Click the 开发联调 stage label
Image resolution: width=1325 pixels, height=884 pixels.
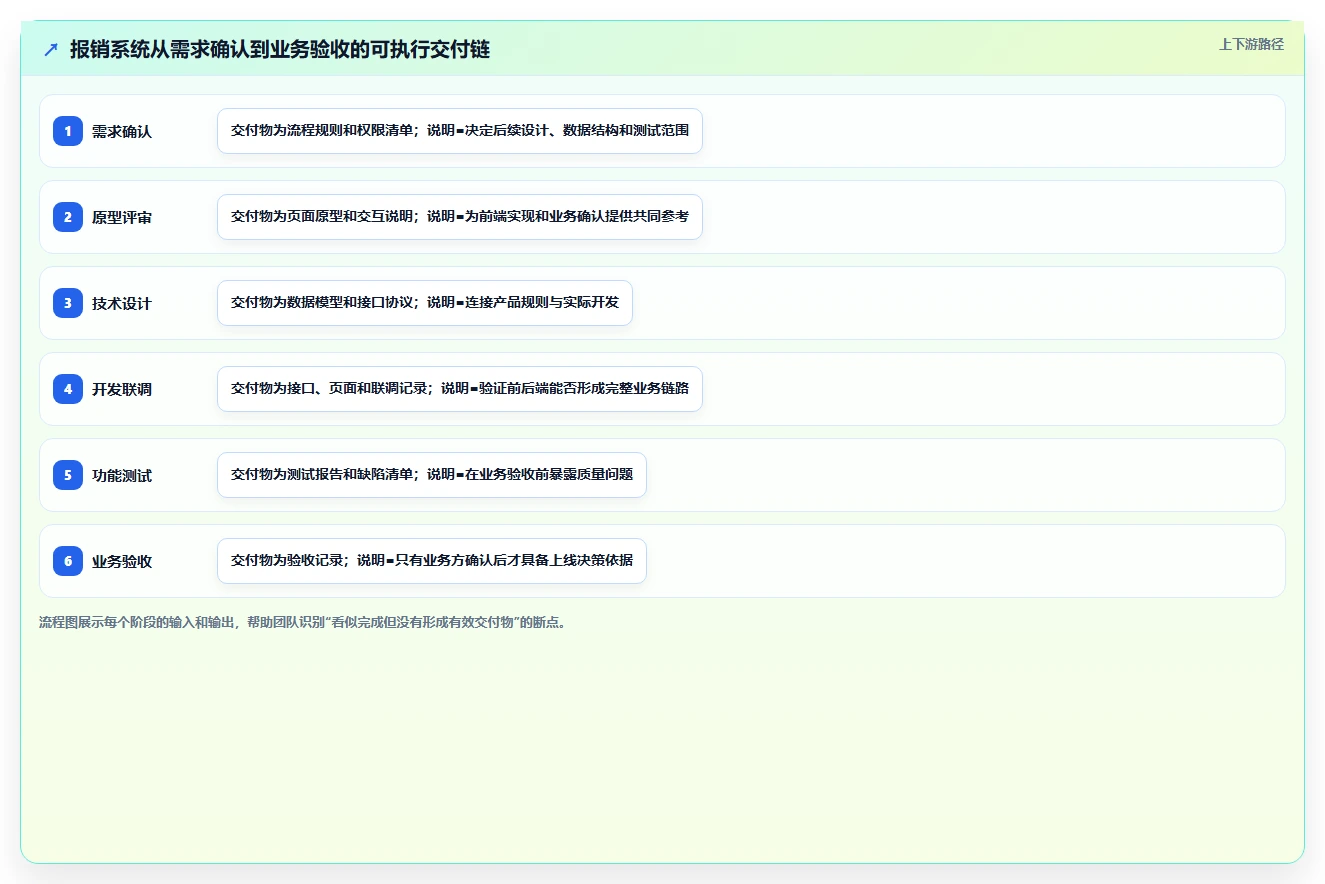click(122, 389)
